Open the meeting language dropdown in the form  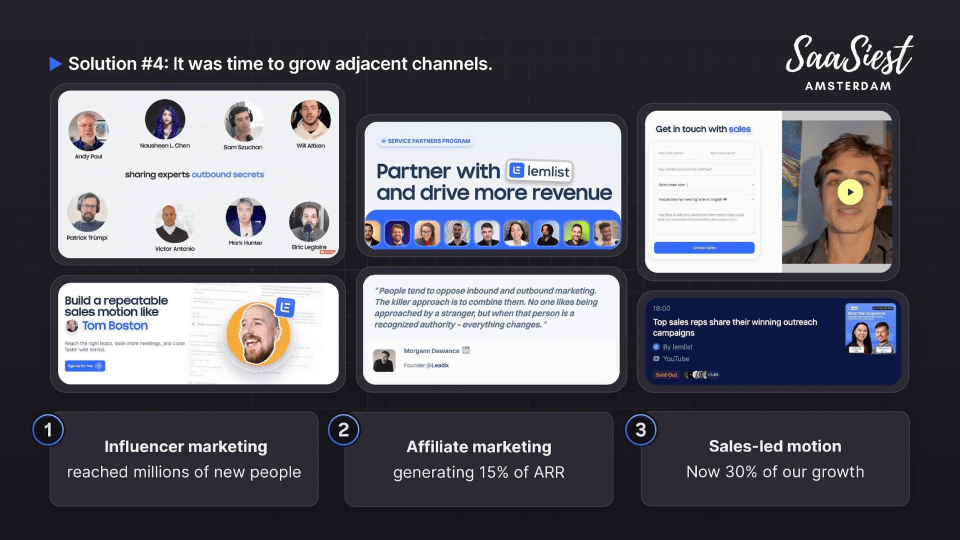click(x=705, y=200)
